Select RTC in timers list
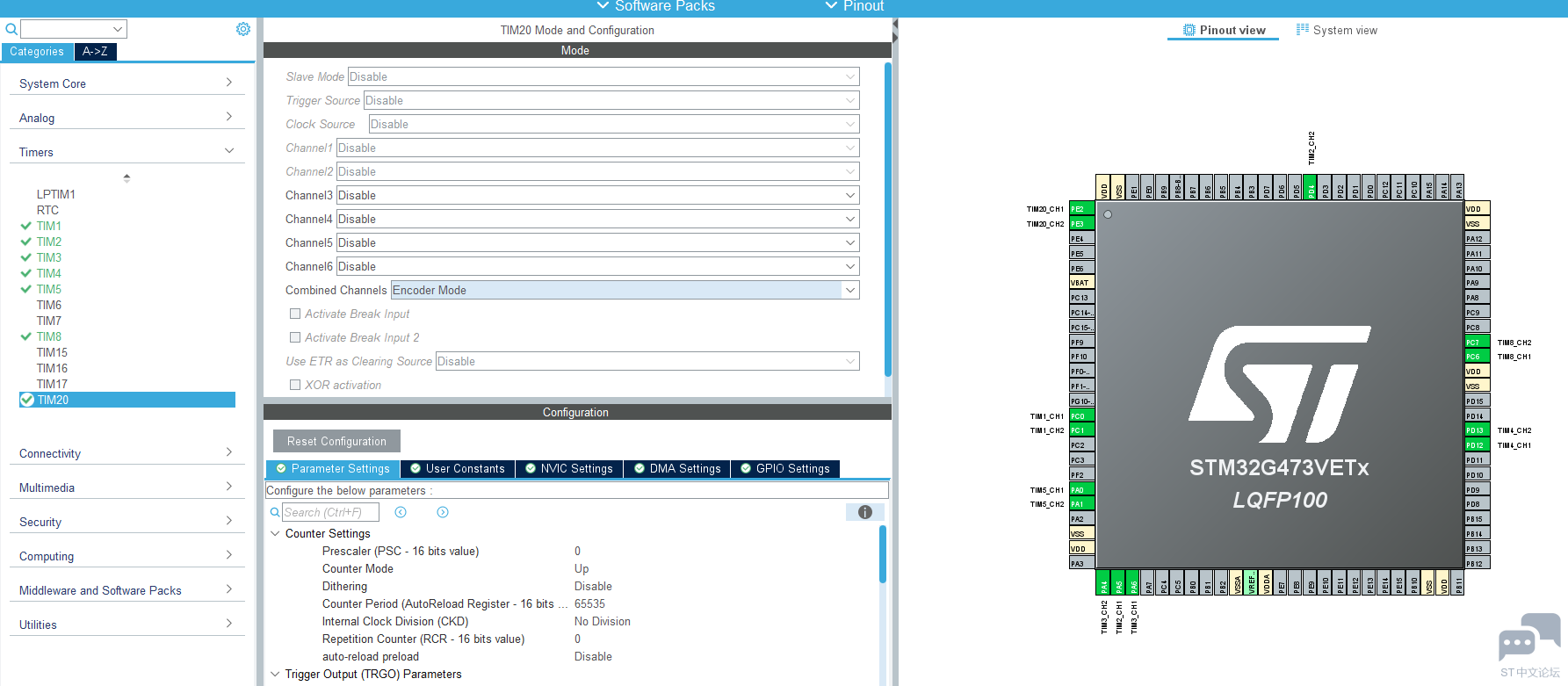 [47, 210]
